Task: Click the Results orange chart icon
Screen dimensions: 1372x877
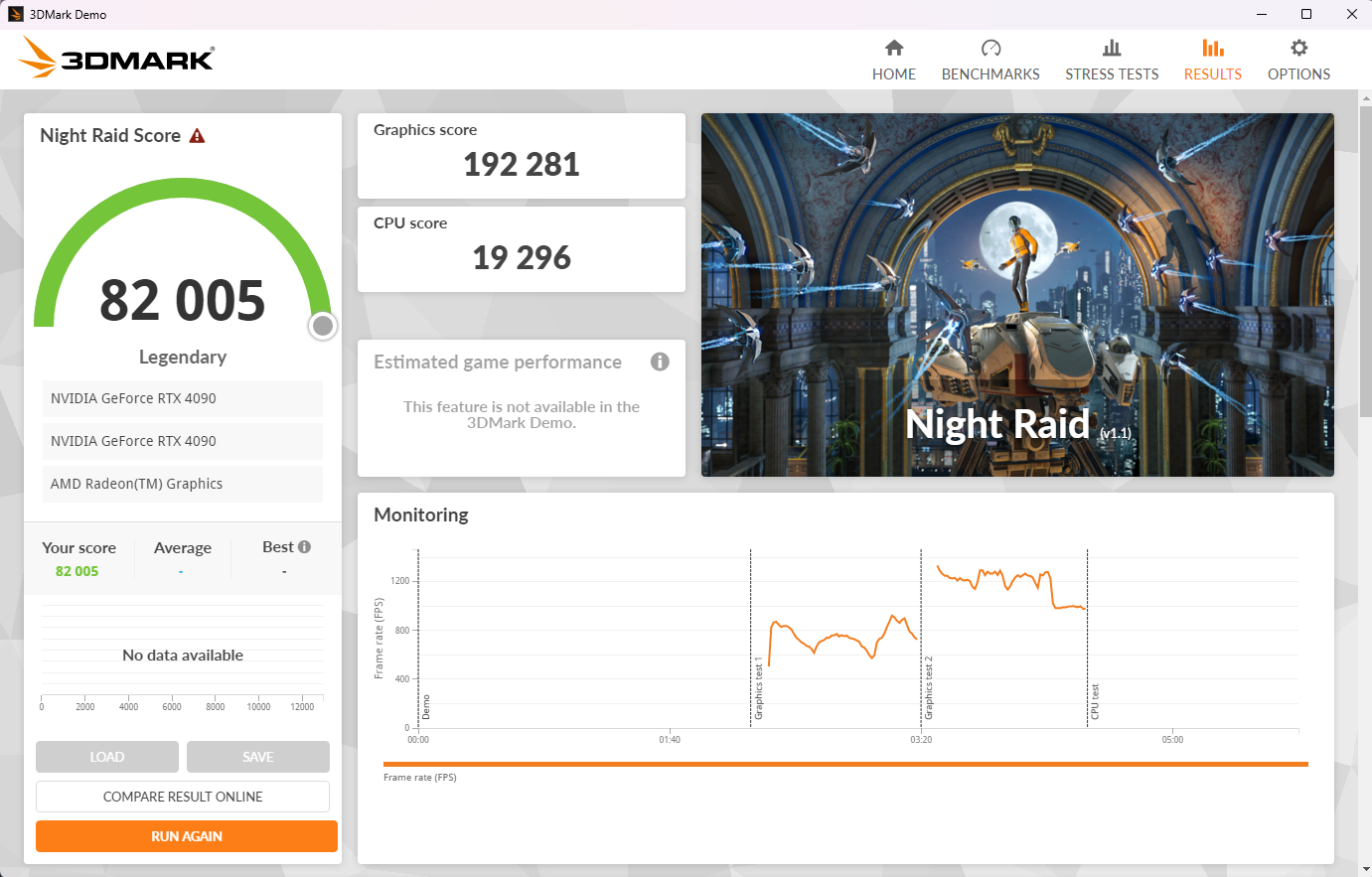Action: (1212, 48)
